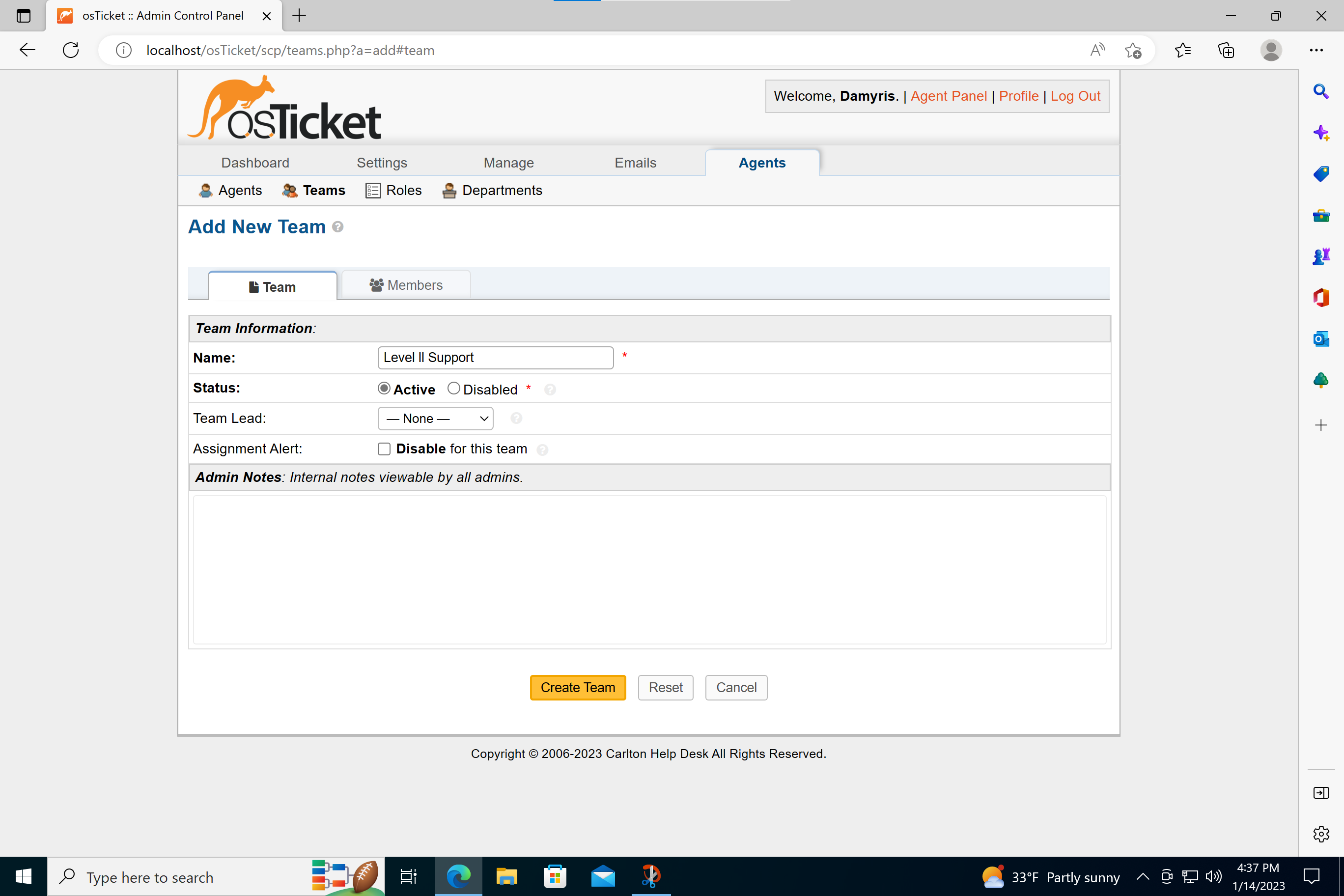Select the Disabled status radio button
This screenshot has width=1344, height=896.
(452, 388)
